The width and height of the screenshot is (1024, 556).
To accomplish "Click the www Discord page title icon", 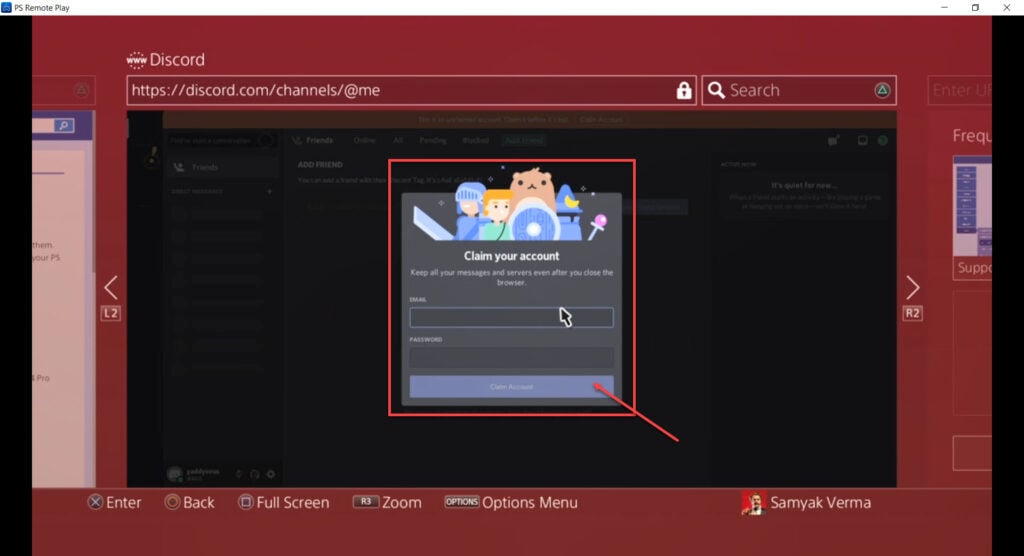I will (136, 60).
